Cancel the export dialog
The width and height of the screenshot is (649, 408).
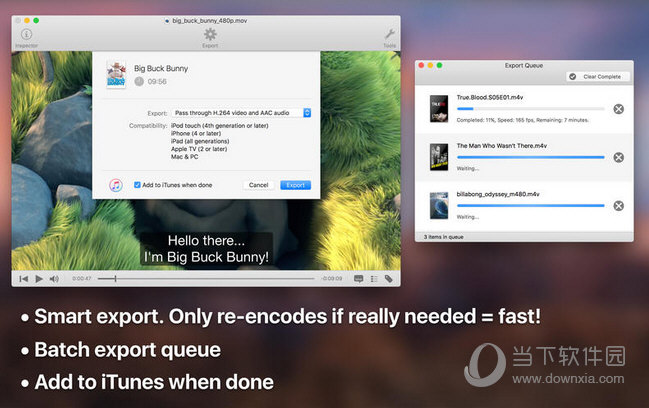tap(259, 185)
